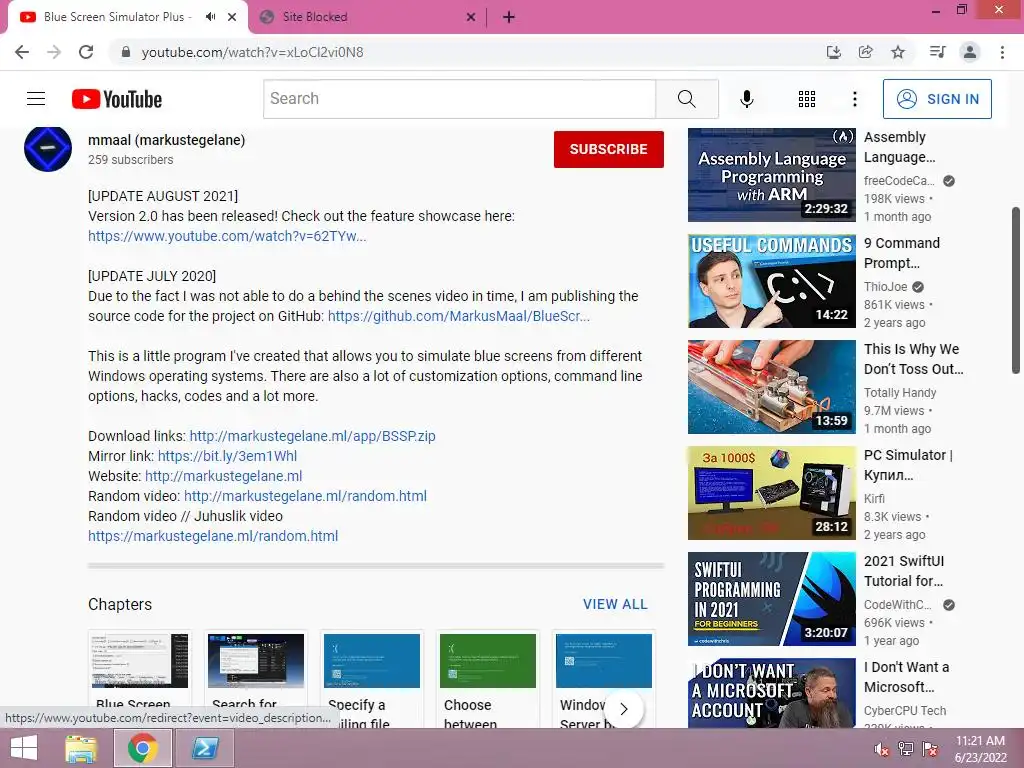Select the Blue Screen chapter thumbnail
Viewport: 1024px width, 768px height.
[139, 660]
